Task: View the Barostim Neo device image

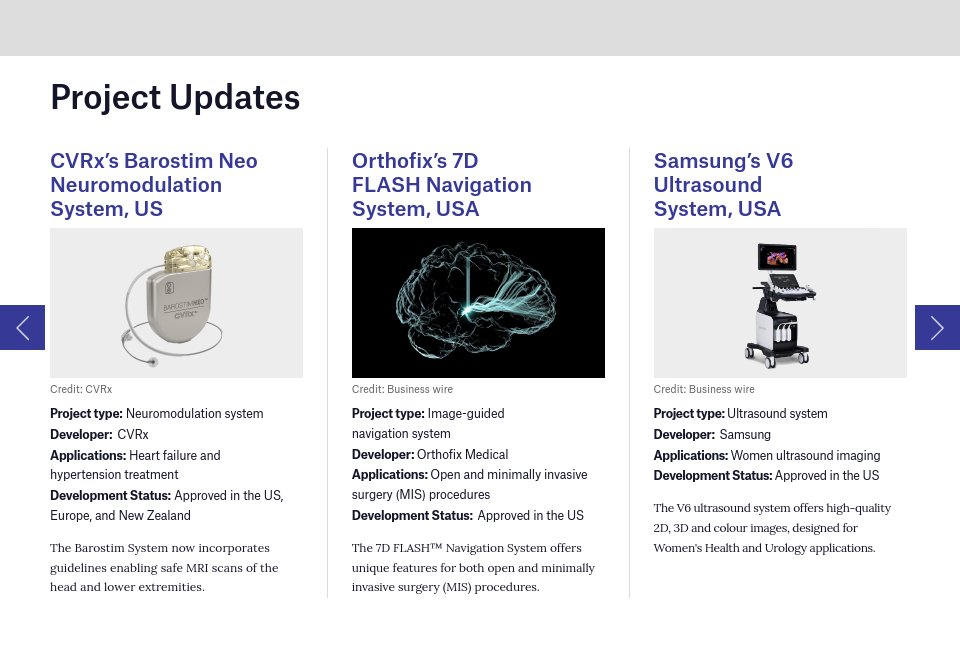Action: tap(176, 303)
